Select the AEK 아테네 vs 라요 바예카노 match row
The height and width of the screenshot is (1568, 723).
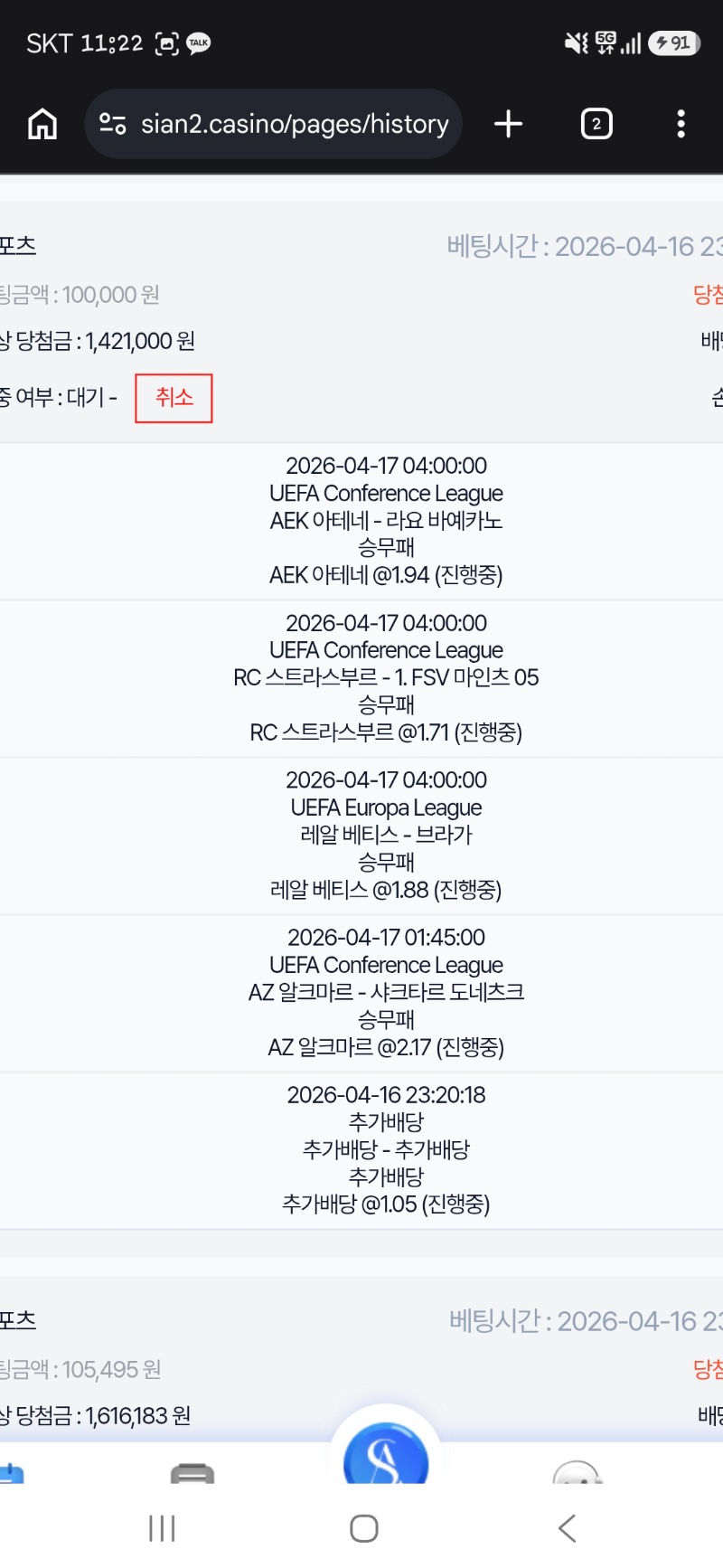(386, 521)
